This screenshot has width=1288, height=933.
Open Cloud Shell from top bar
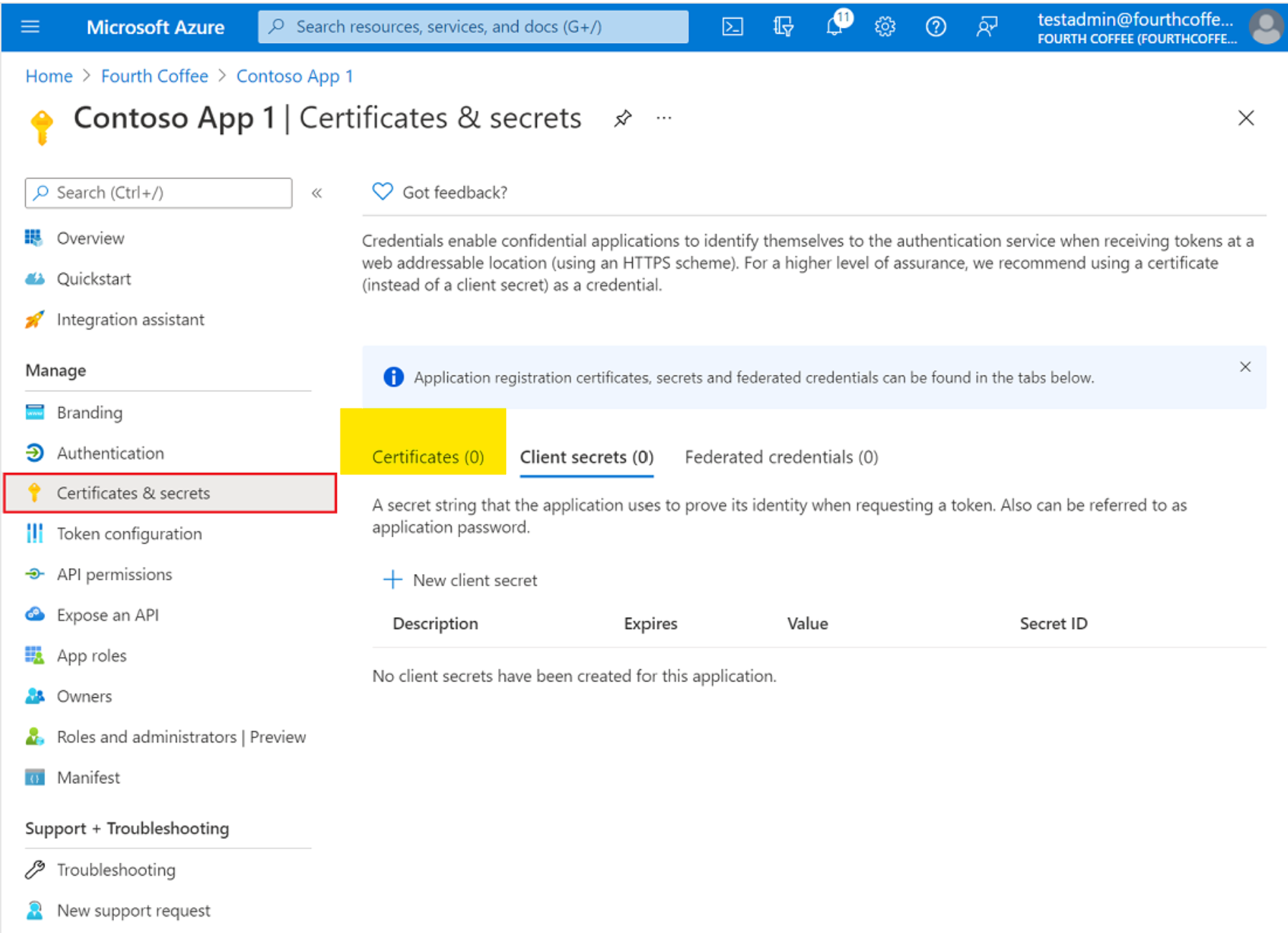click(732, 27)
